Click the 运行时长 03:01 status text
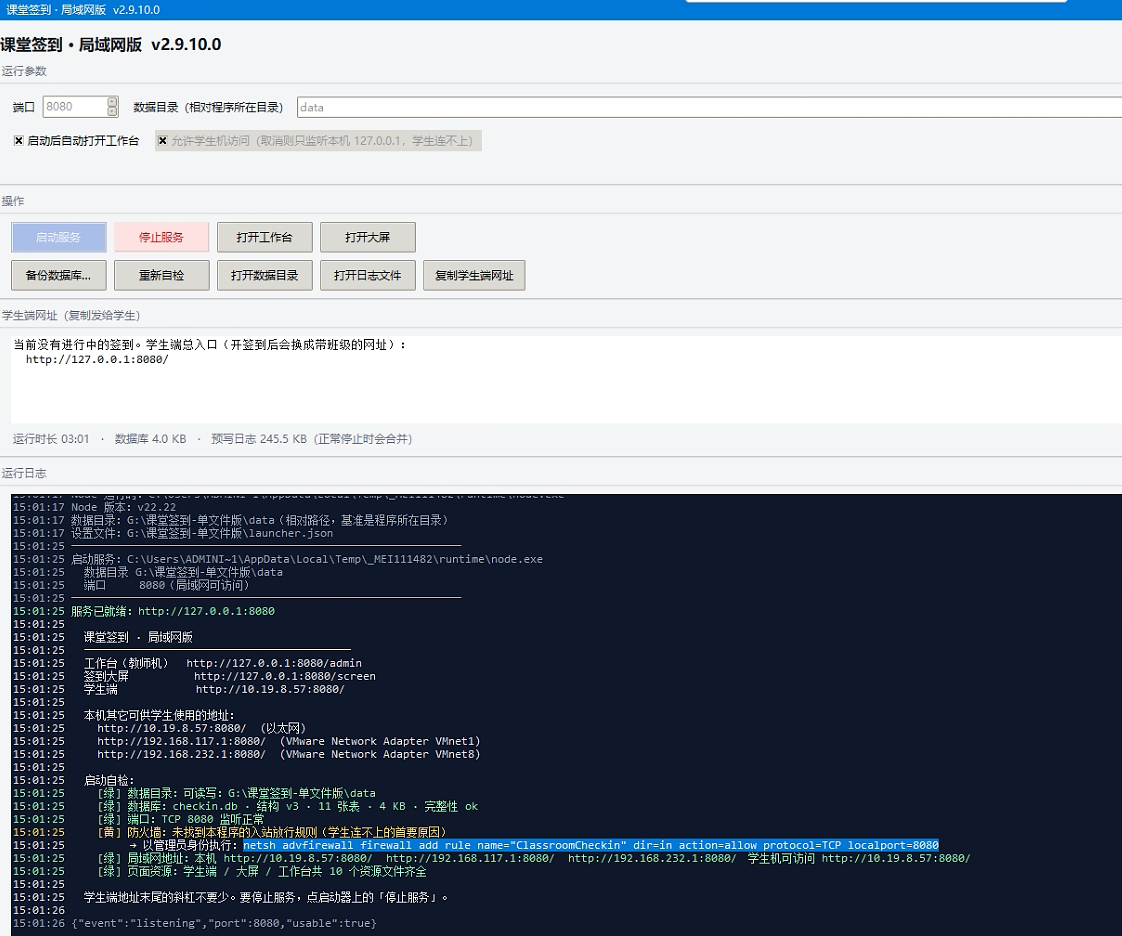Viewport: 1122px width, 936px height. [51, 439]
